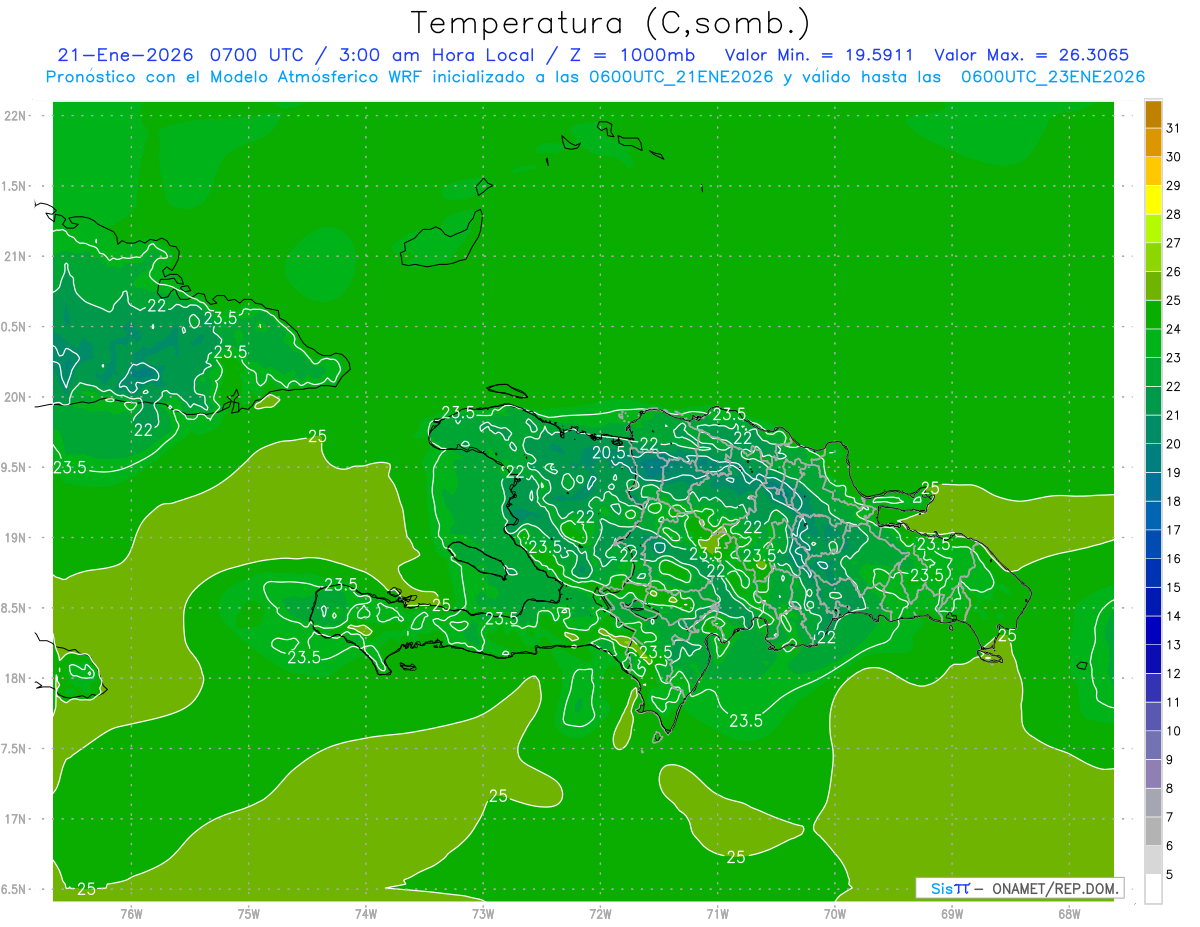The height and width of the screenshot is (927, 1200).
Task: Click longitude axis label "69W"
Action: [951, 913]
